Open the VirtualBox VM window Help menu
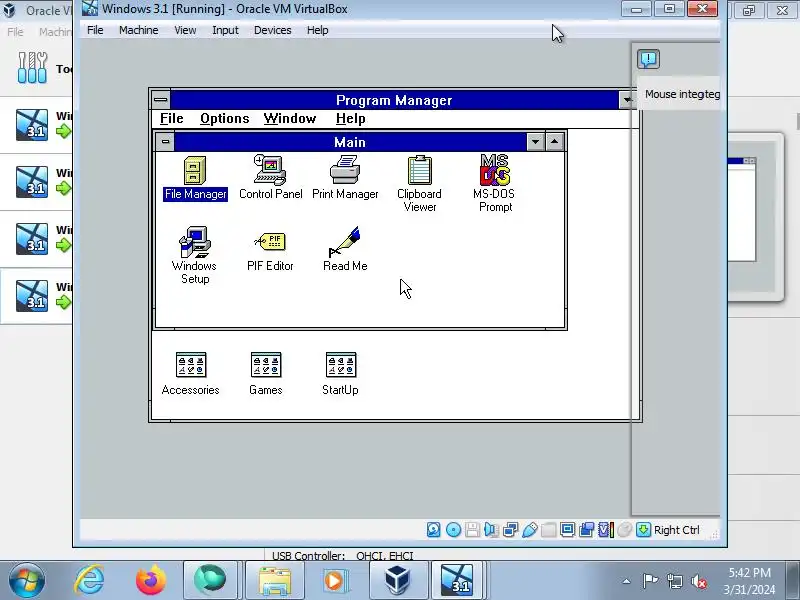The image size is (800, 600). [x=317, y=30]
